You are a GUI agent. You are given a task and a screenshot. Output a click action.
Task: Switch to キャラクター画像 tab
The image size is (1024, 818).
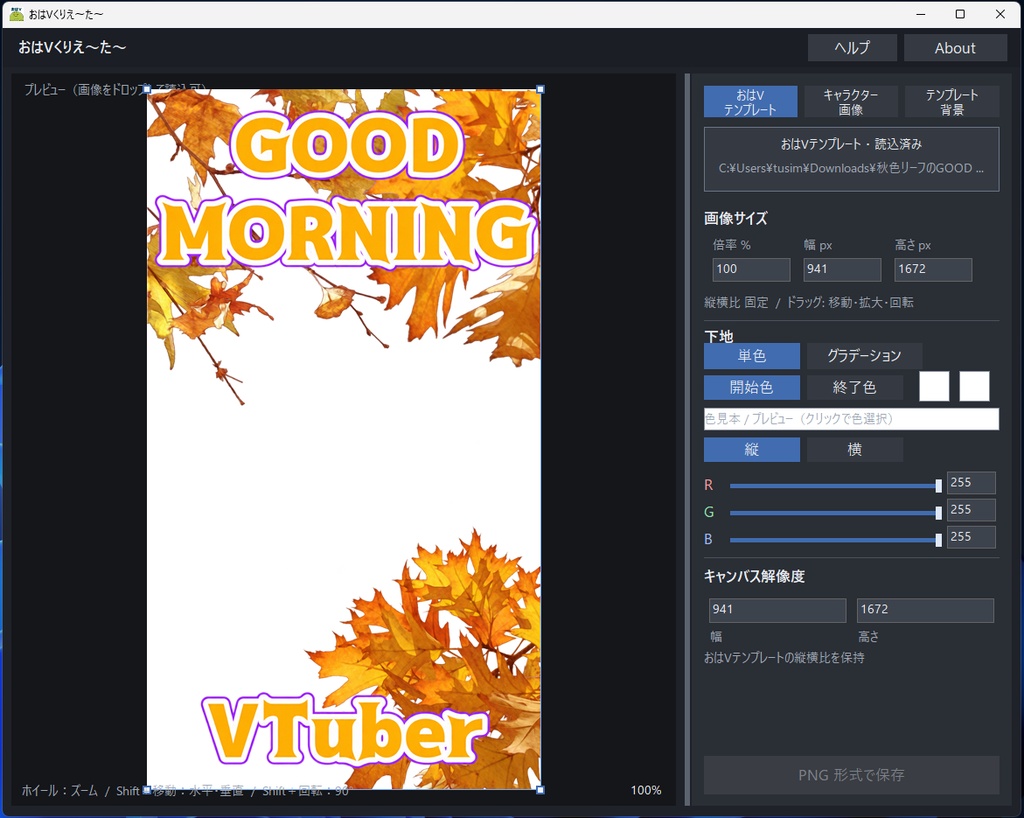(850, 102)
